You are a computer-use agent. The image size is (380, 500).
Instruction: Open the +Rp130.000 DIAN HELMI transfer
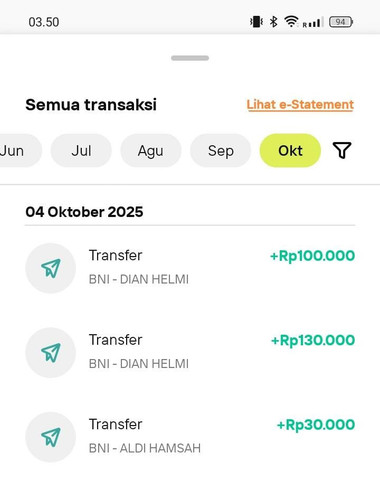pyautogui.click(x=190, y=352)
